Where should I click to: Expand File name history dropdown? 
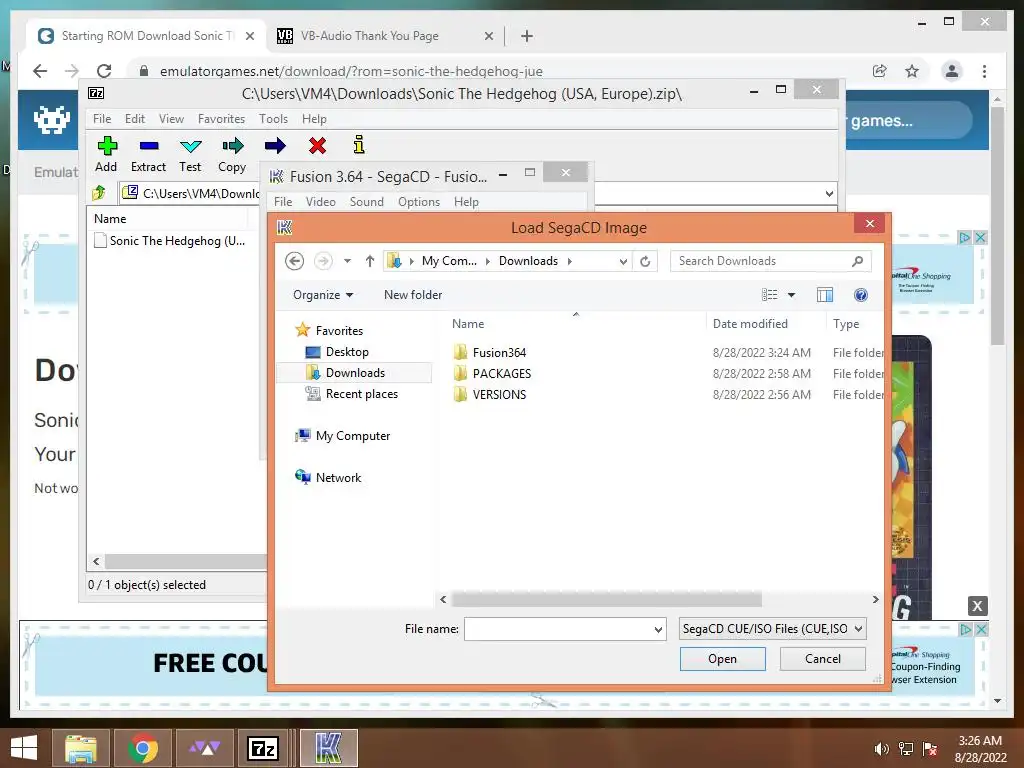(658, 630)
